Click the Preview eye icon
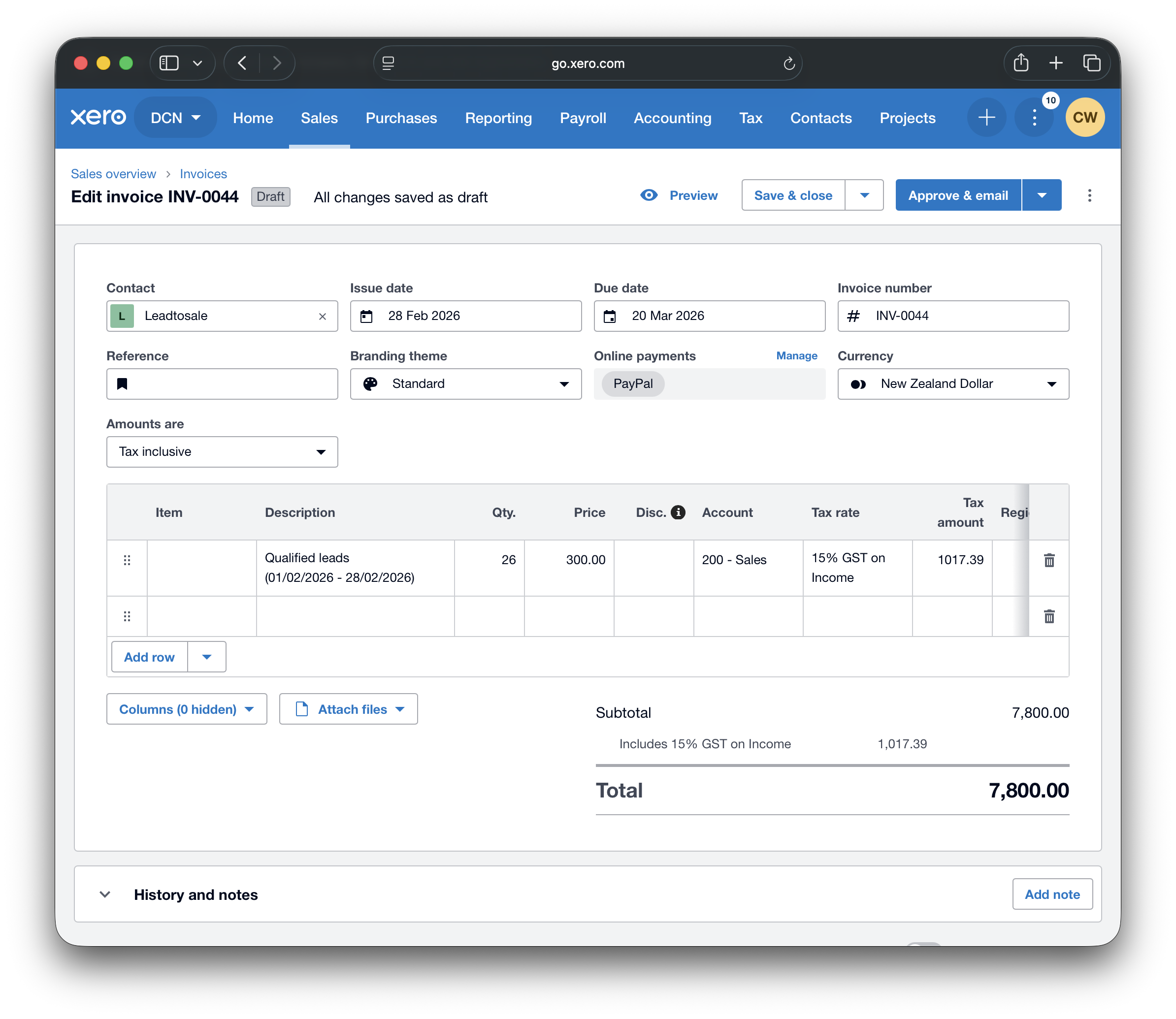1176x1019 pixels. click(x=649, y=195)
